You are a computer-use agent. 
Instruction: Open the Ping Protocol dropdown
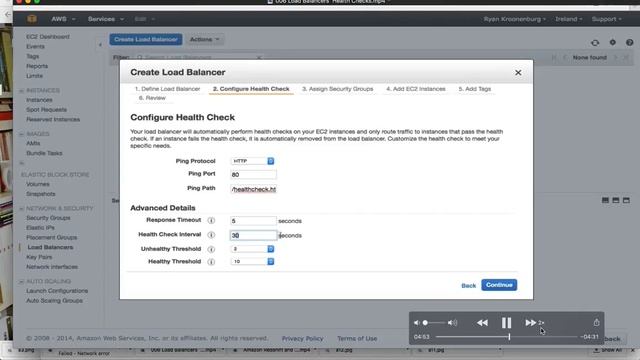coord(253,161)
